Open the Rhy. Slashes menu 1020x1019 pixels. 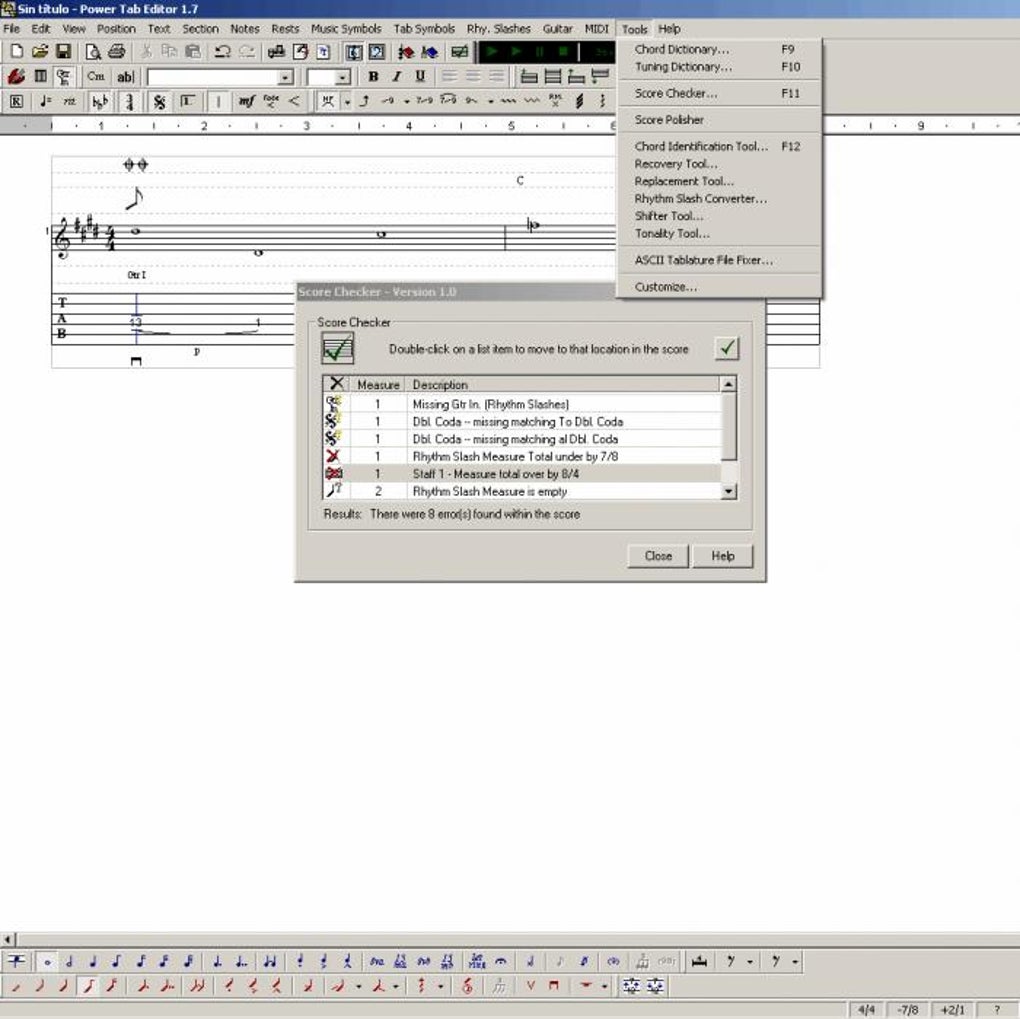(498, 29)
